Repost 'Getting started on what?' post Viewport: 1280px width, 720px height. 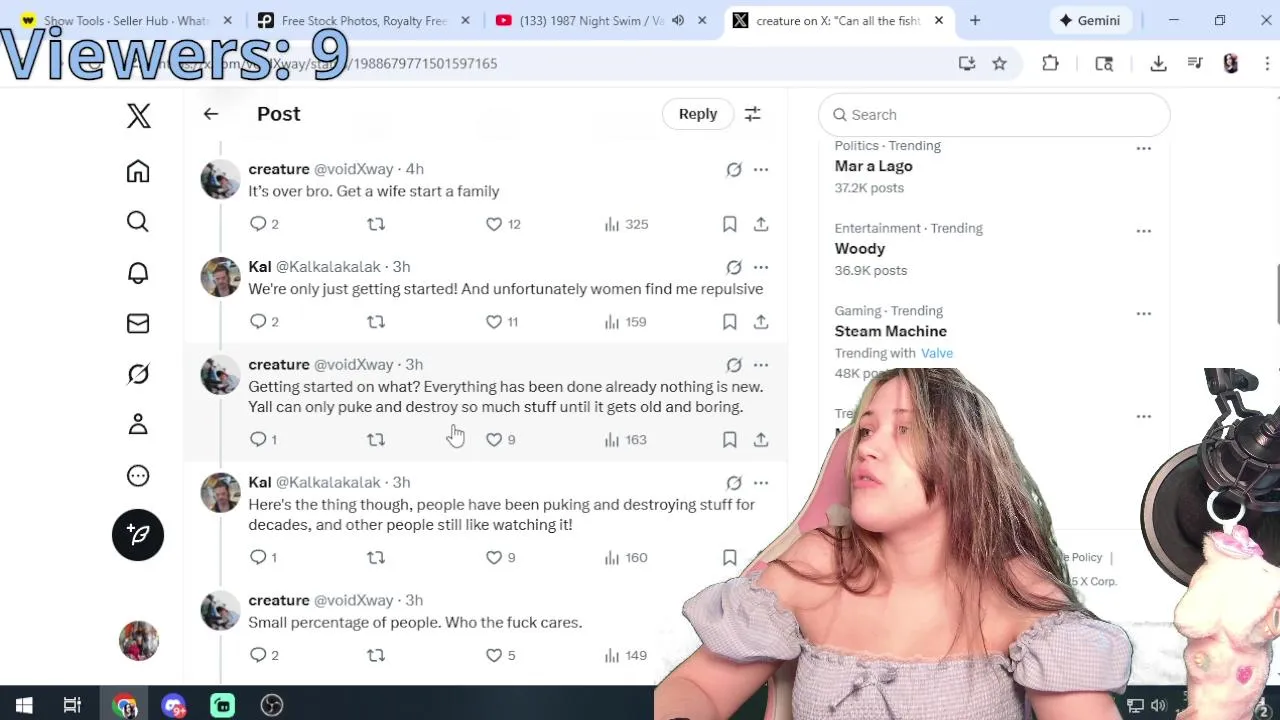pos(376,440)
